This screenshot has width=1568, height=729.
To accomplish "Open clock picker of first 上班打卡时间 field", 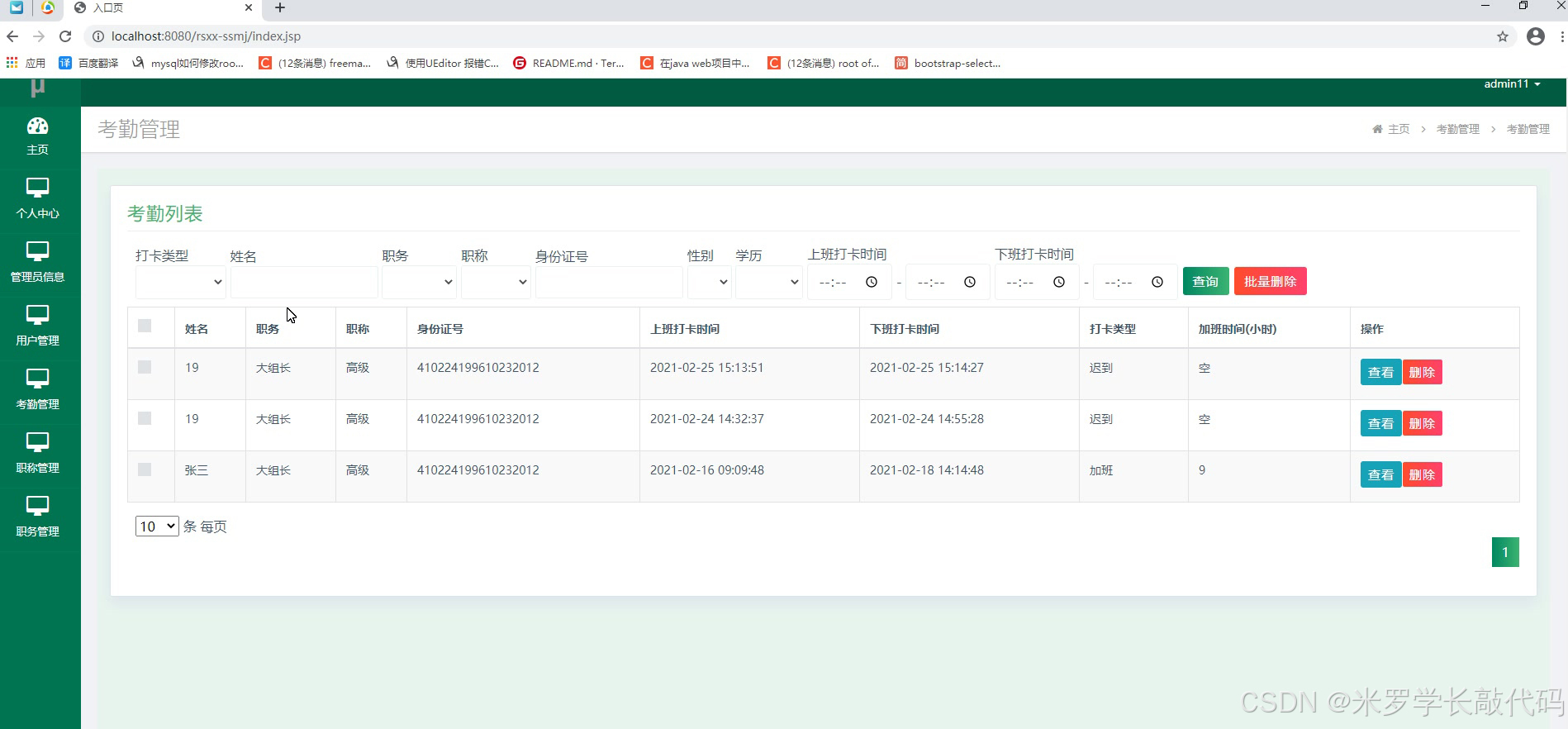I will 872,282.
